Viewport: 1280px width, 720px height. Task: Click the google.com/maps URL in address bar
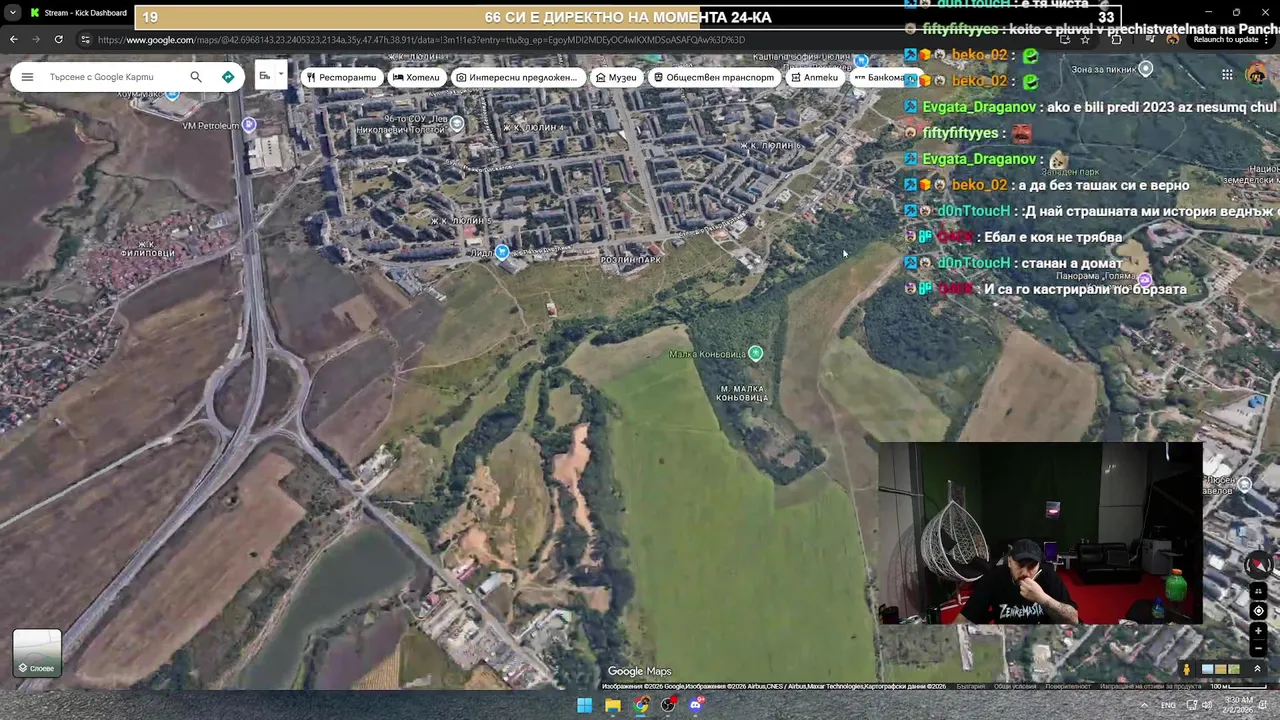tap(421, 40)
